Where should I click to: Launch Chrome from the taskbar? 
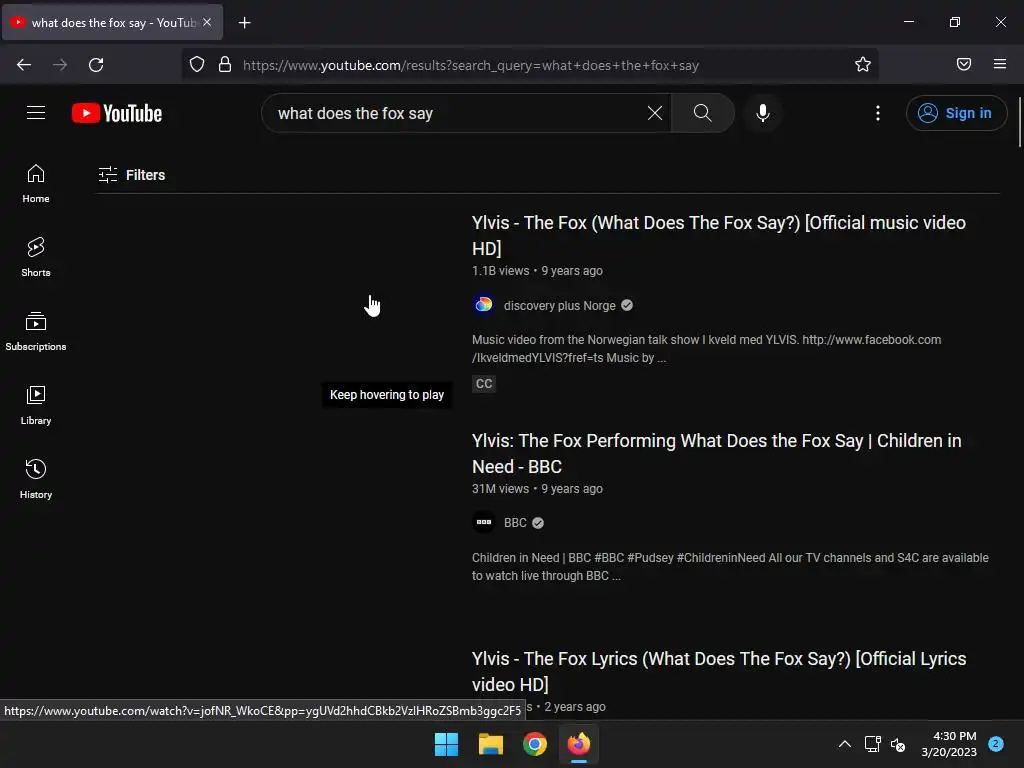535,744
